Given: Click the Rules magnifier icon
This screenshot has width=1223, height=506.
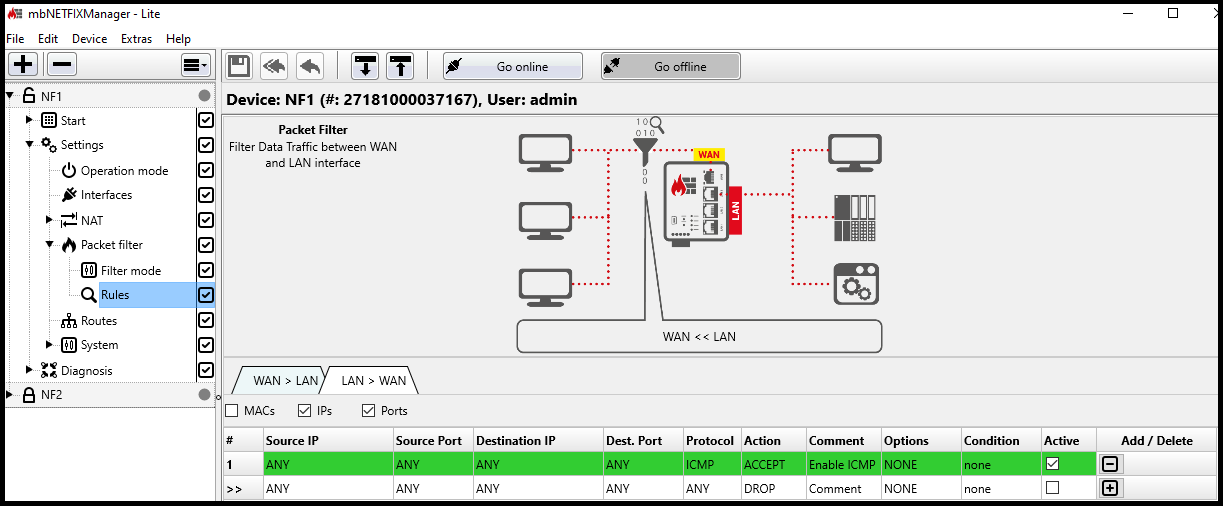Looking at the screenshot, I should pyautogui.click(x=89, y=295).
